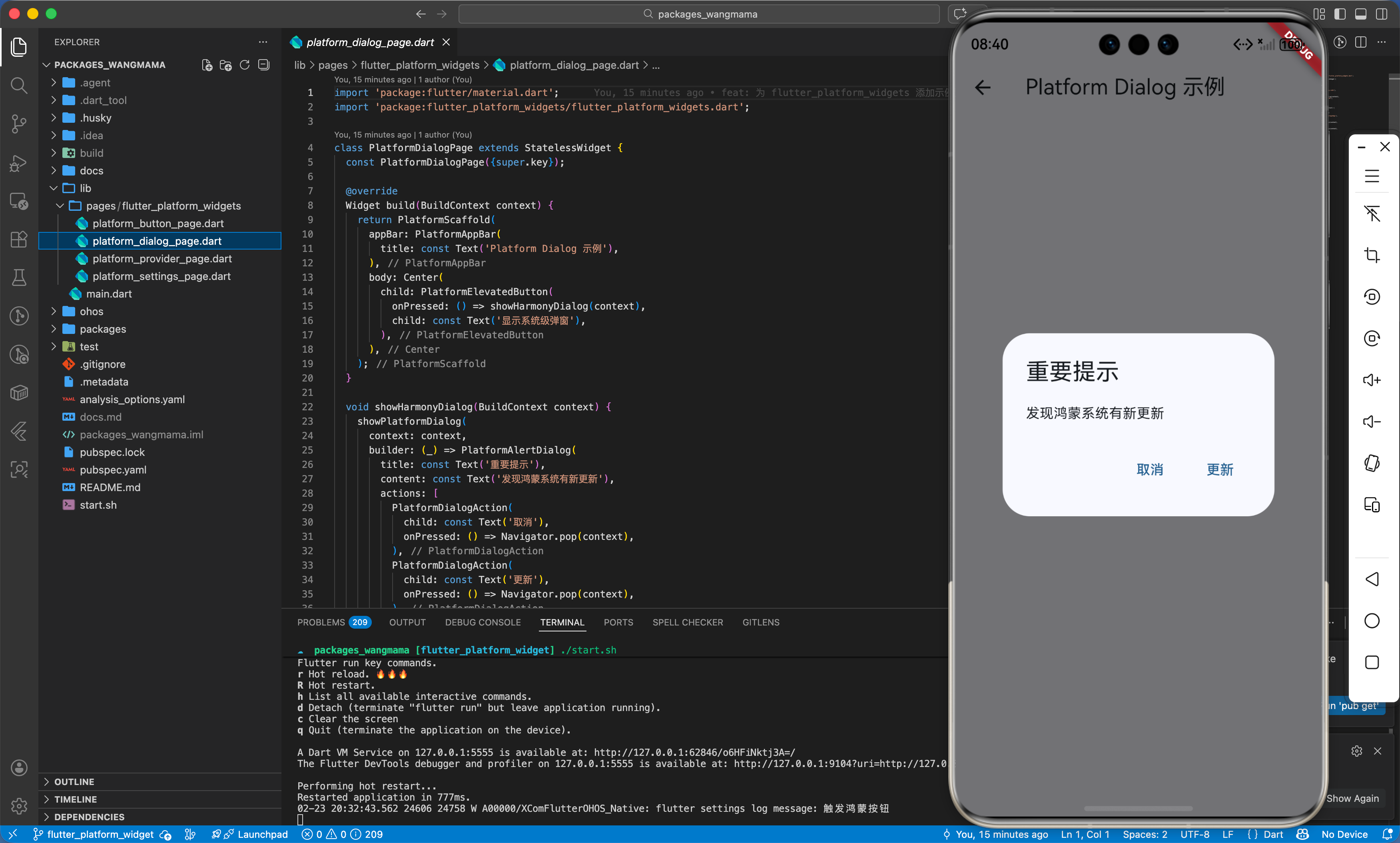Open the Source Control view
The image size is (1400, 843).
click(19, 123)
